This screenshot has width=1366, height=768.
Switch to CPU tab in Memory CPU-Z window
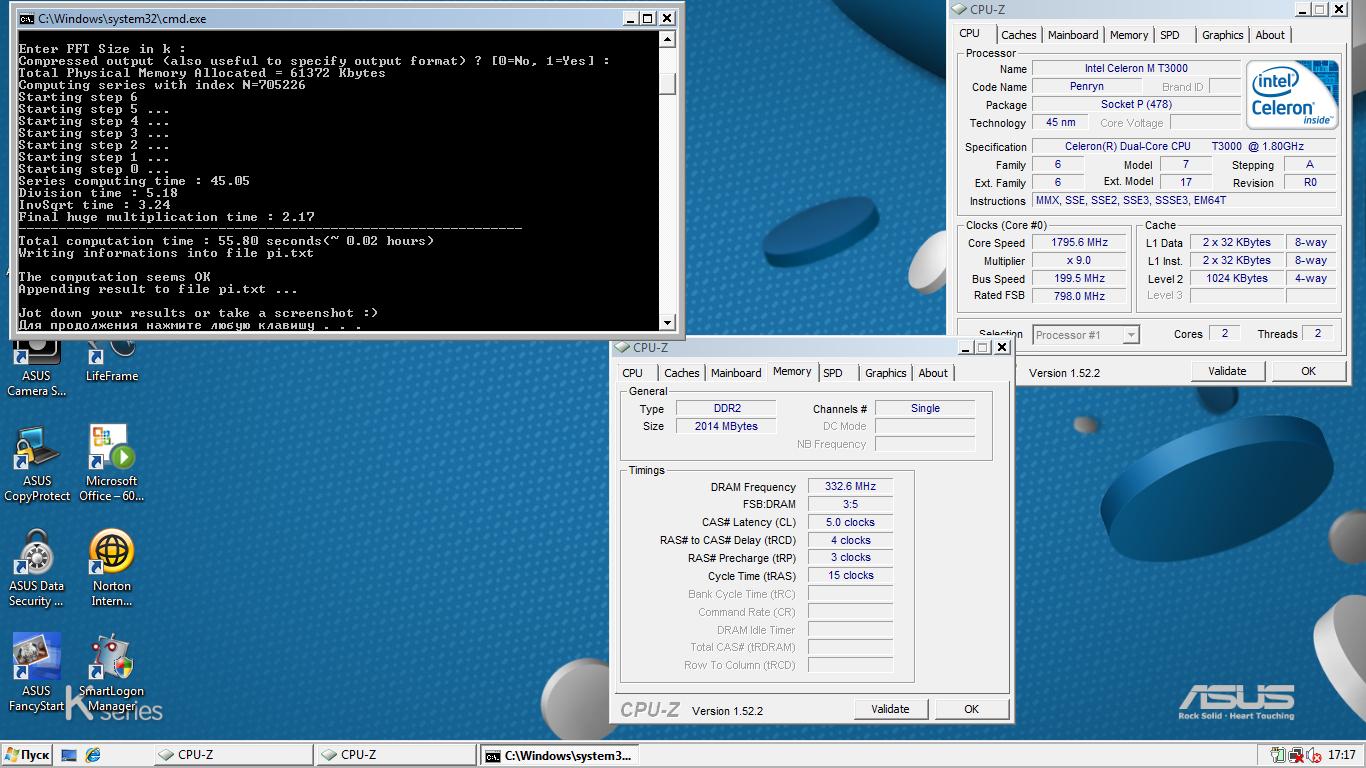(x=633, y=373)
